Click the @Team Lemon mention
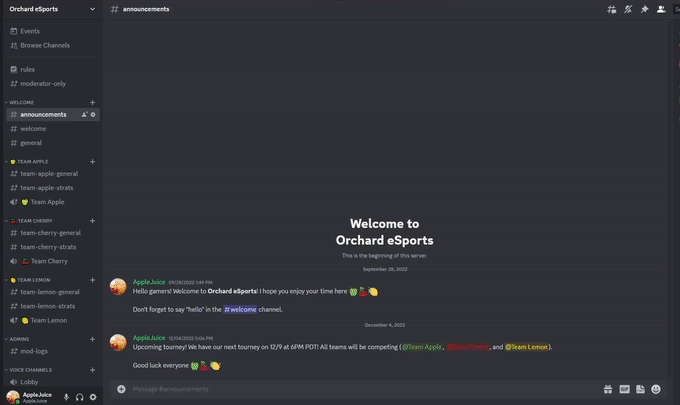The height and width of the screenshot is (405, 680). [x=526, y=347]
